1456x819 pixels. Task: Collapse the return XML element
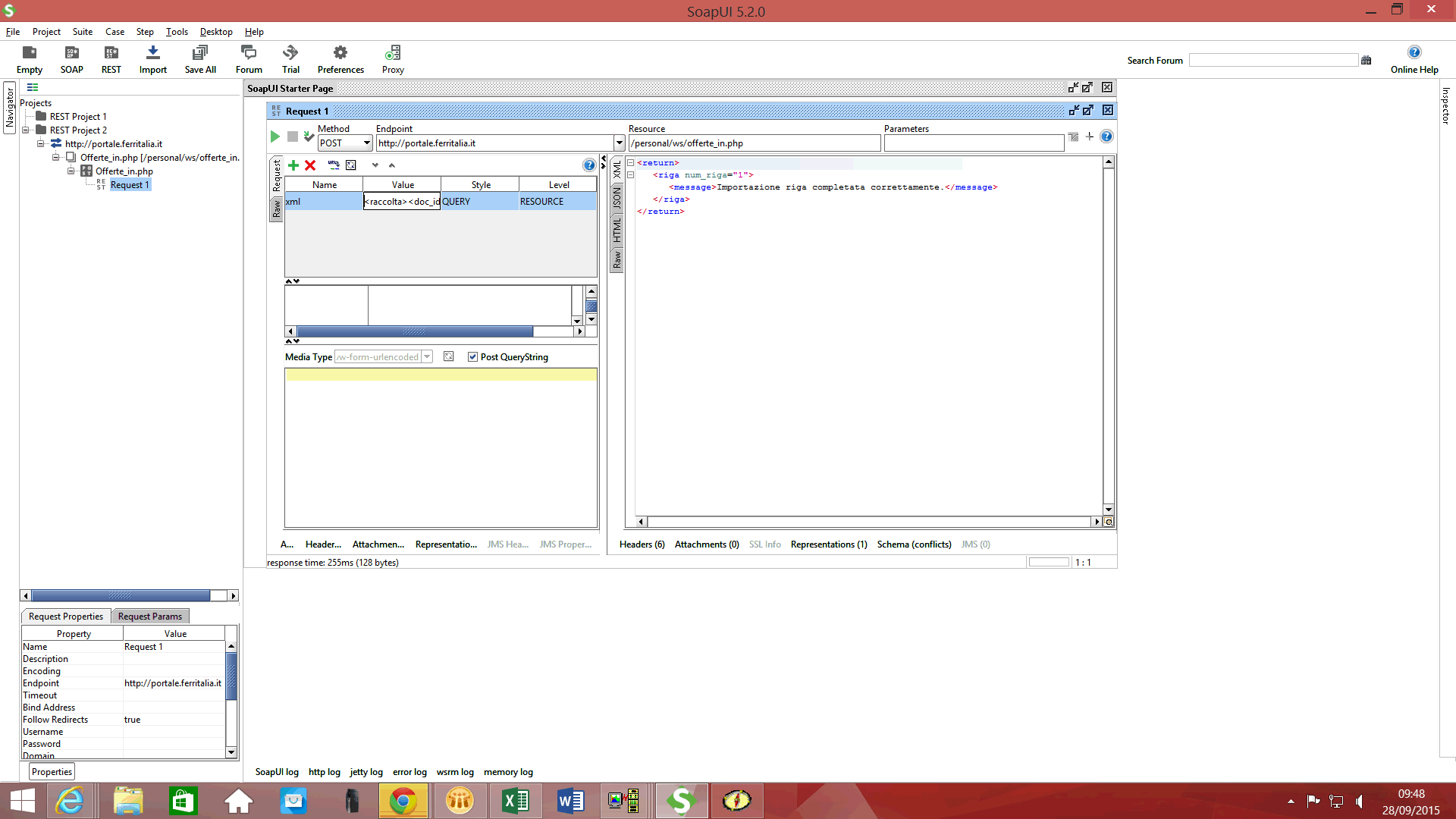(x=630, y=163)
